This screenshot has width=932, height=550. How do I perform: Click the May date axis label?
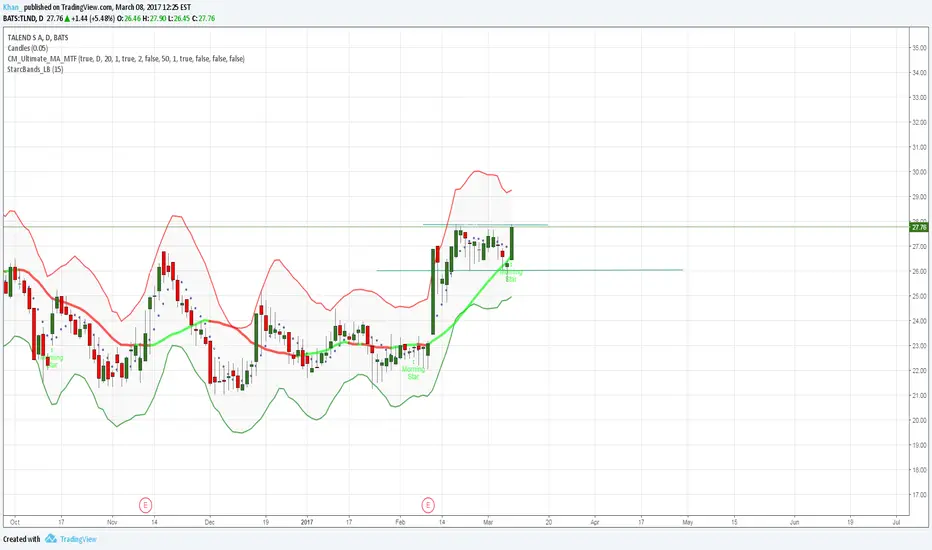(688, 522)
